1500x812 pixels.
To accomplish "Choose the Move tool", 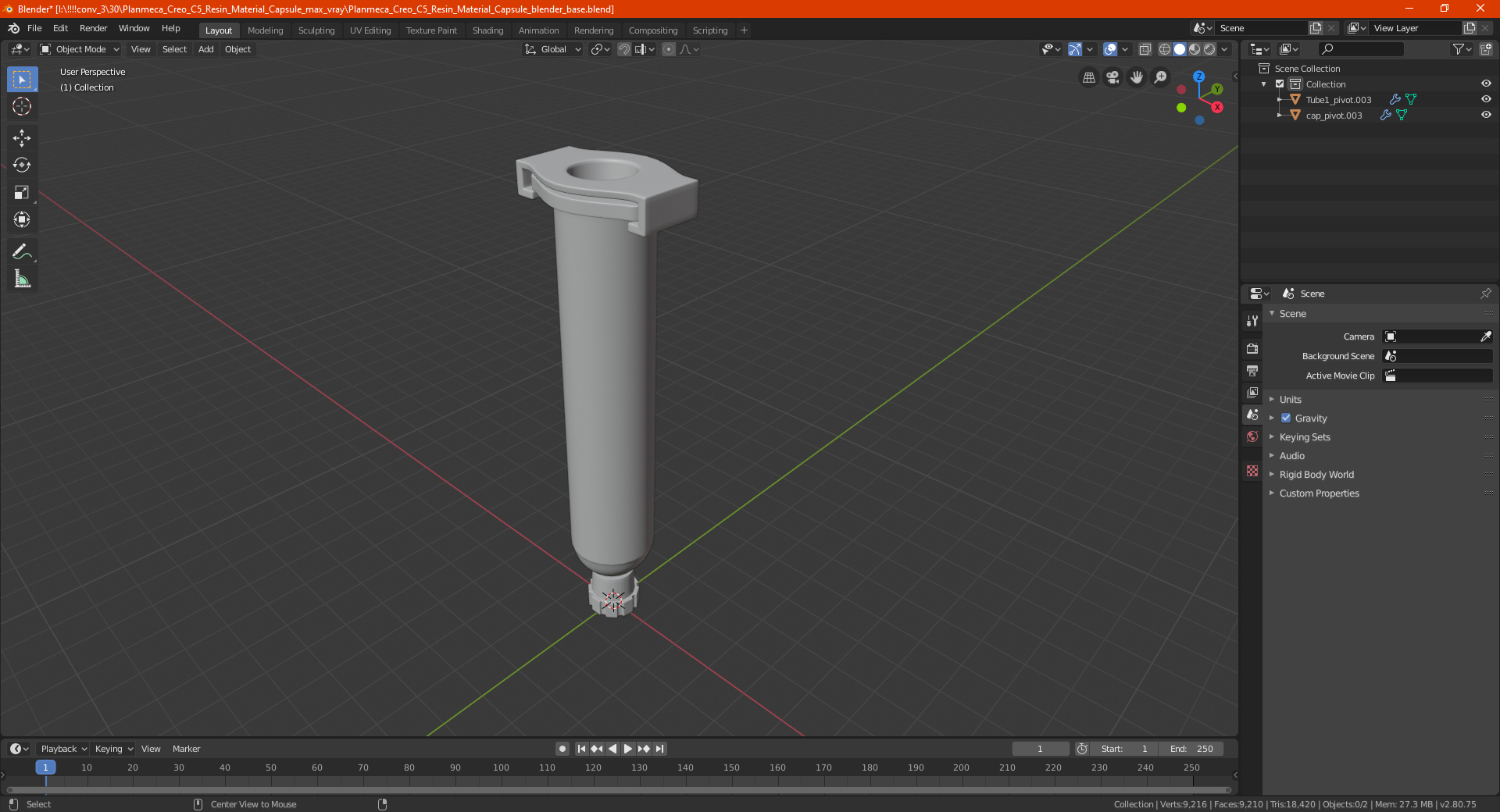I will (x=22, y=138).
